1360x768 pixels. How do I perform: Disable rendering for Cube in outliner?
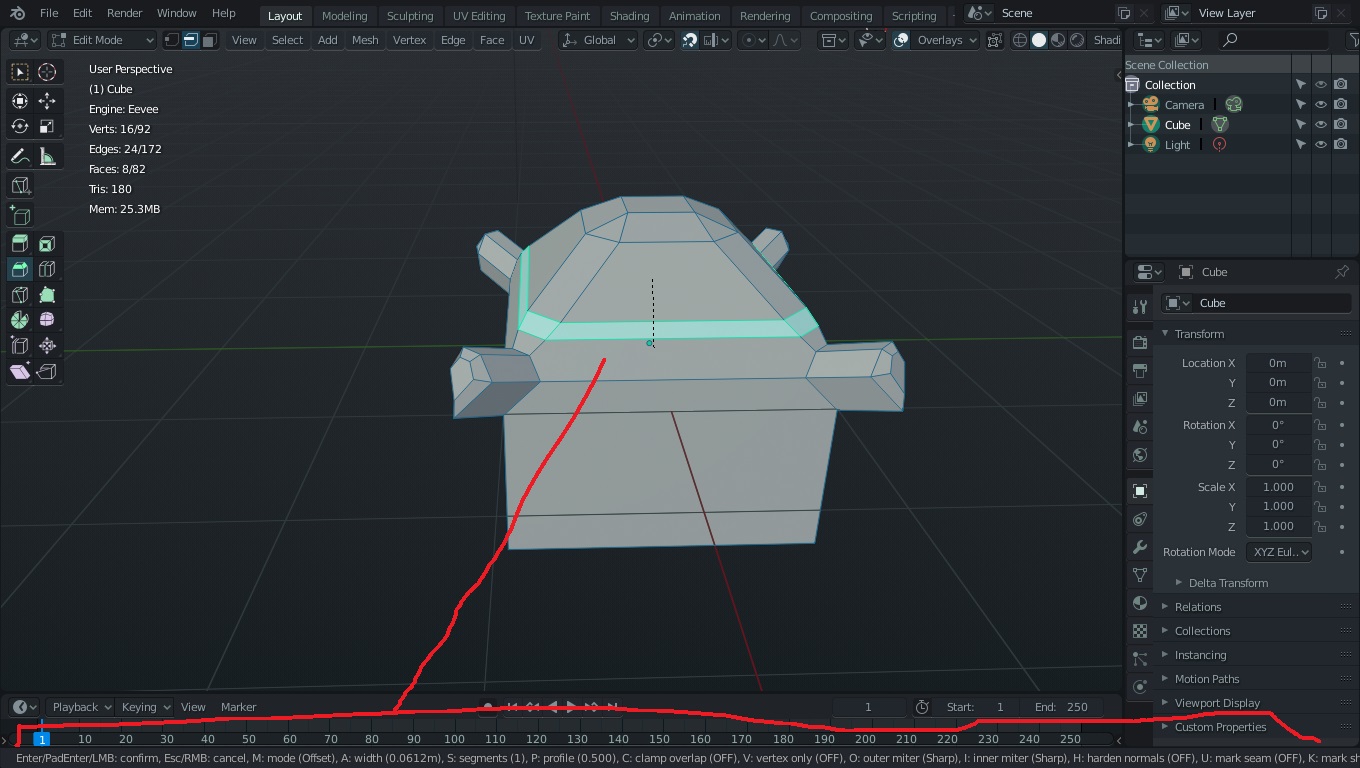[x=1341, y=125]
